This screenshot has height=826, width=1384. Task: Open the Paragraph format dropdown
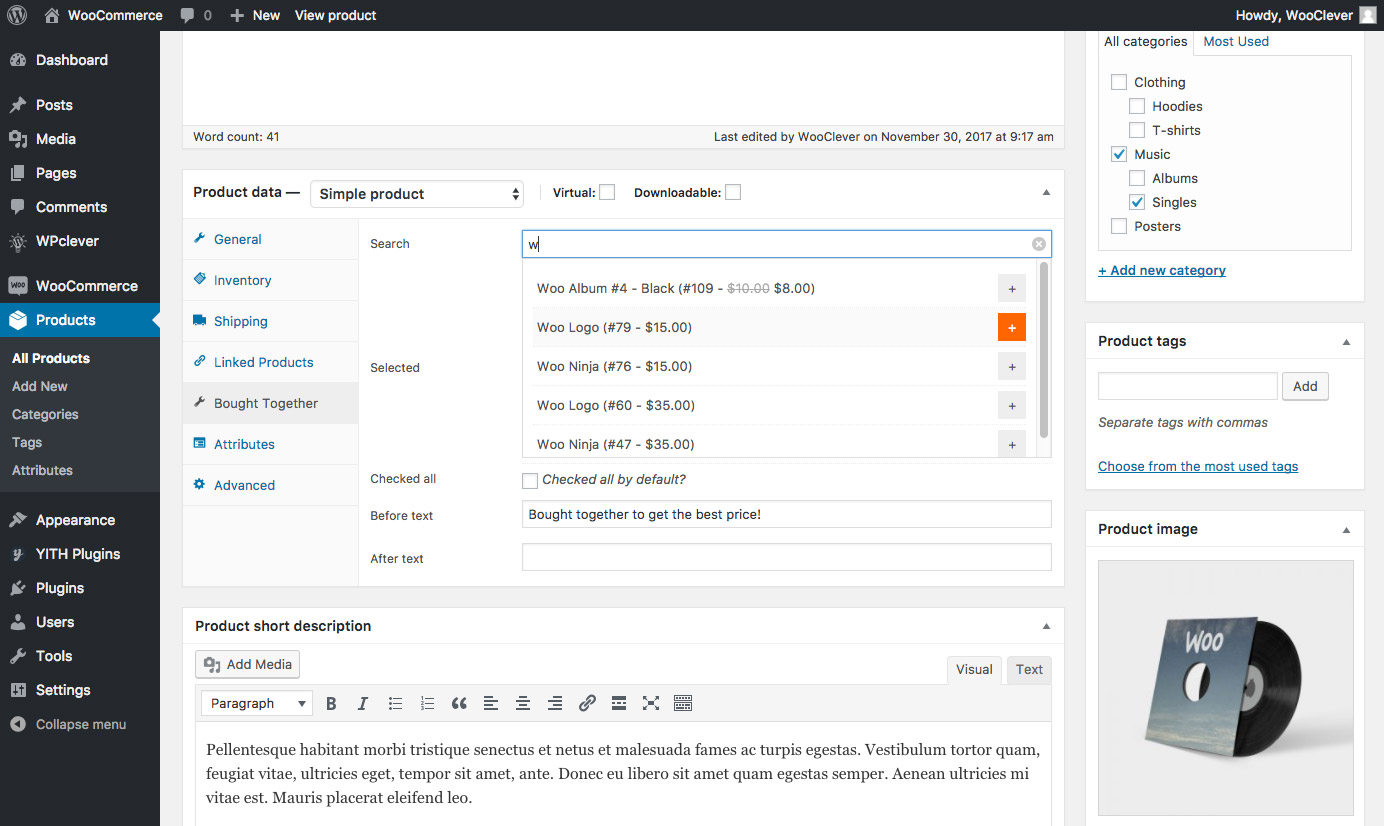pyautogui.click(x=257, y=704)
